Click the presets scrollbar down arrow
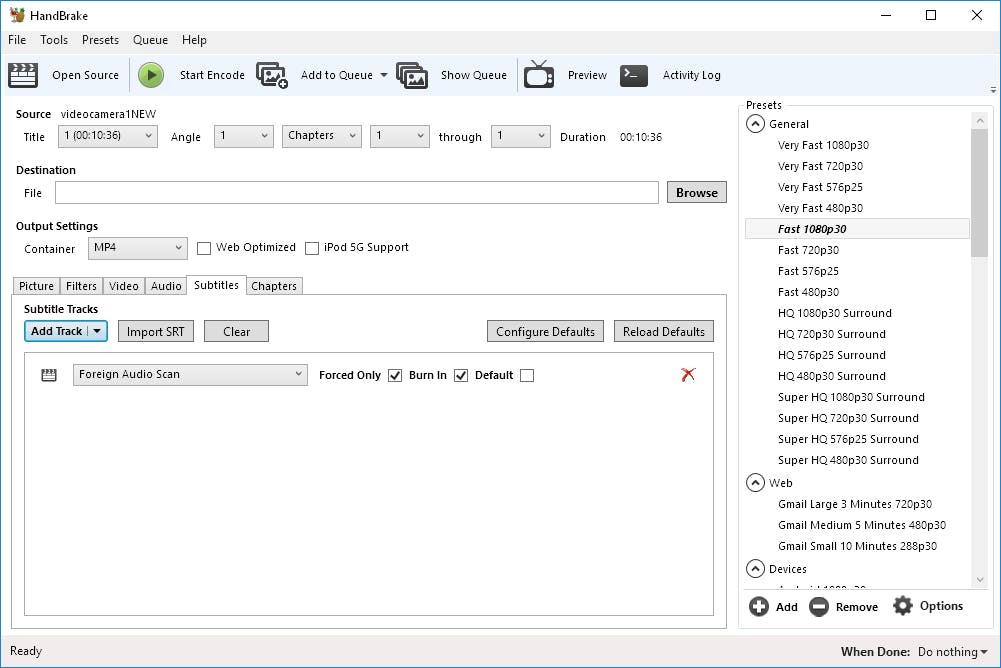The height and width of the screenshot is (668, 1001). point(980,579)
